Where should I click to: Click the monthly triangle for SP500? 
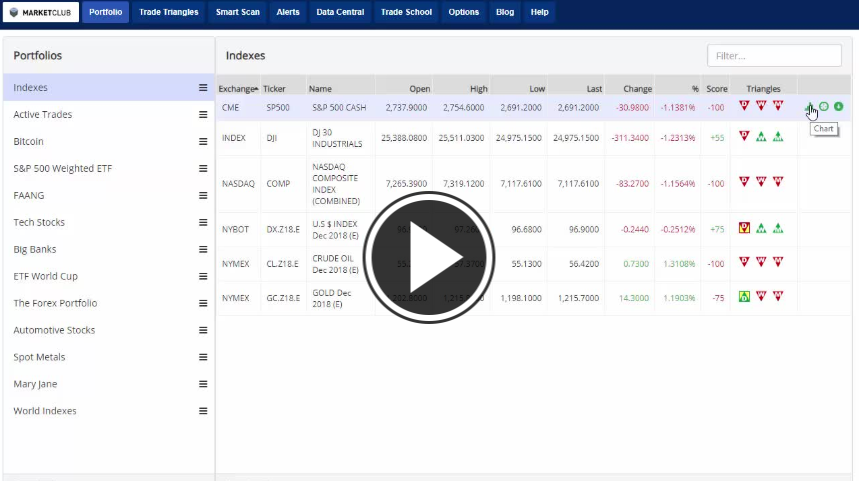778,105
